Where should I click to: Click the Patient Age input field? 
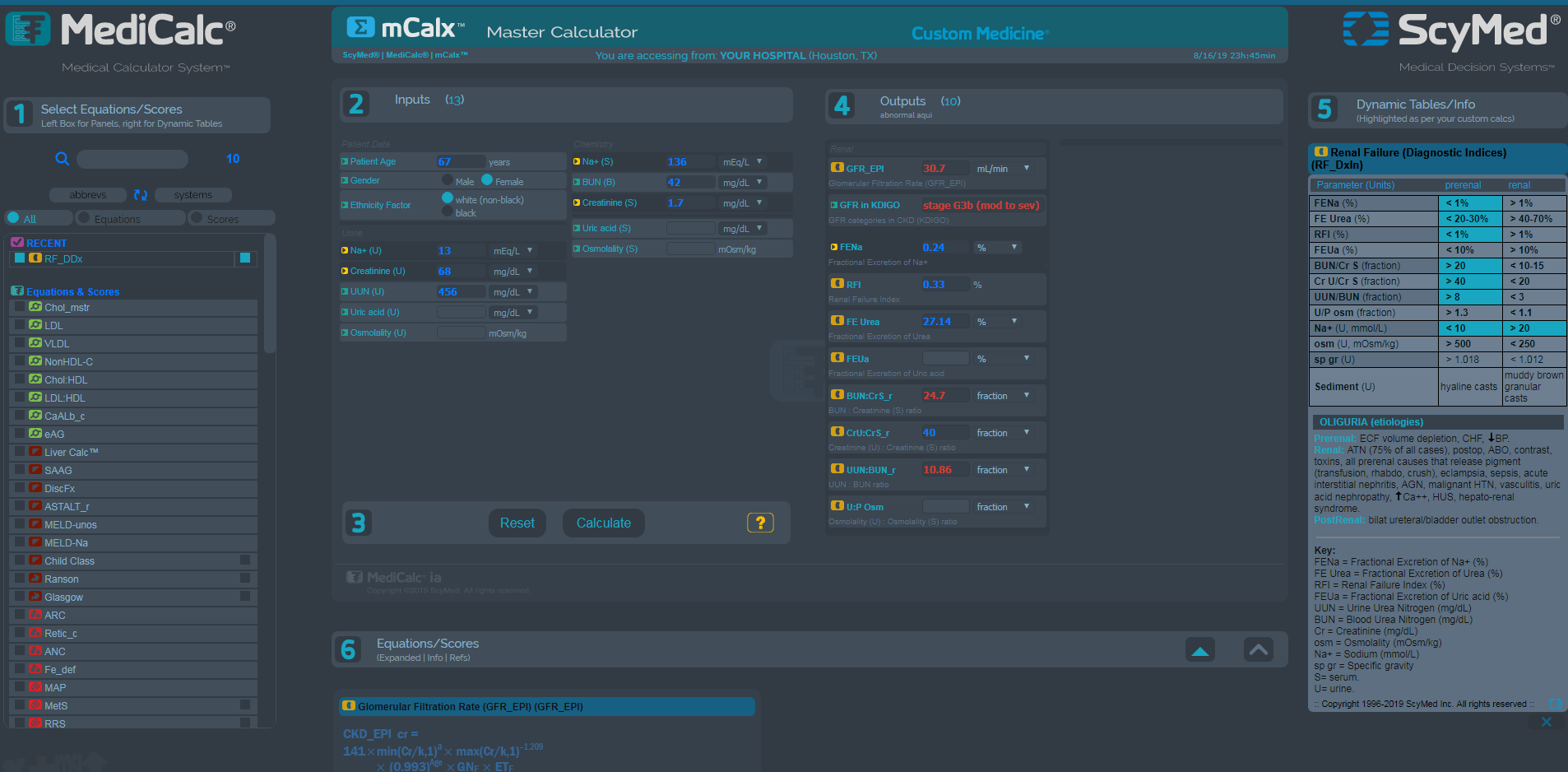(461, 162)
